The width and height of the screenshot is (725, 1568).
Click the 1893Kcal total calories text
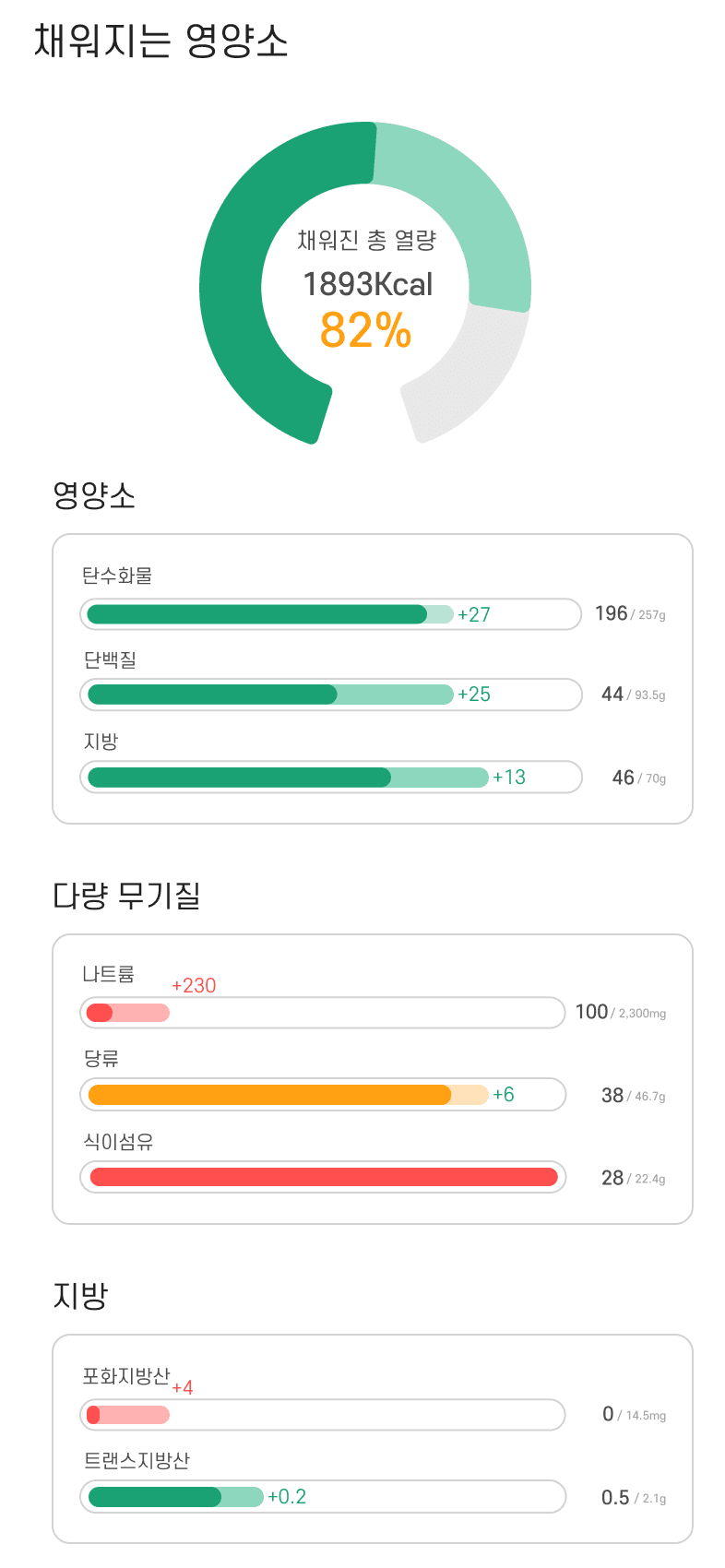click(367, 284)
